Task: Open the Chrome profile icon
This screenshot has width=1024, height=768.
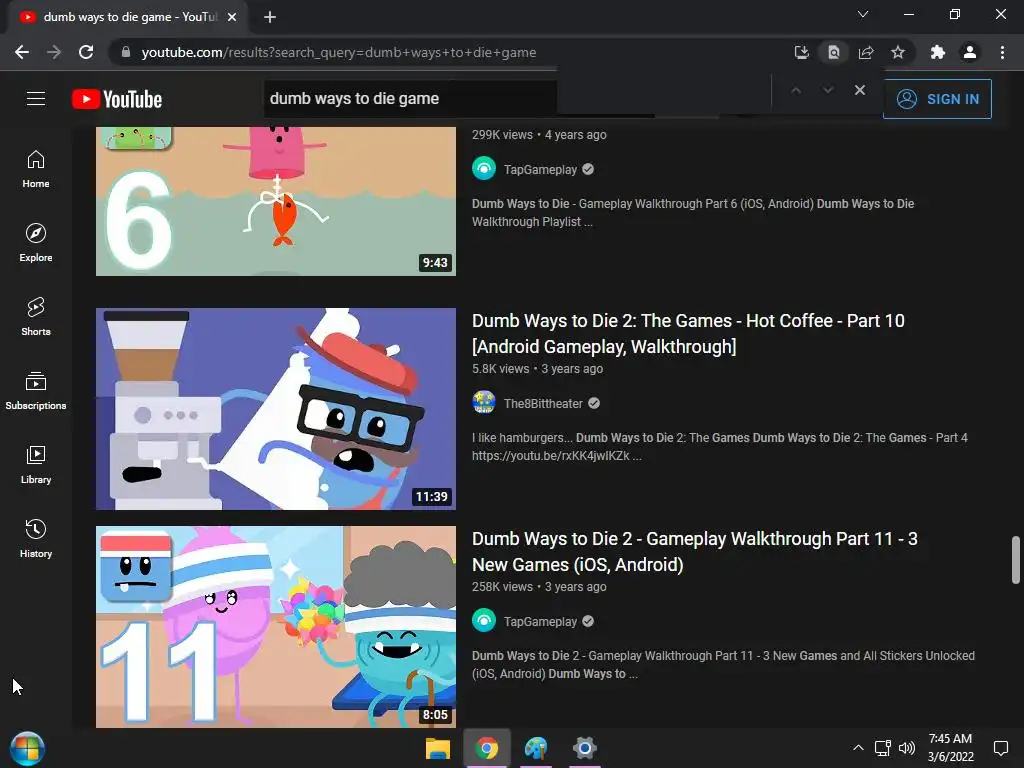Action: tap(970, 52)
